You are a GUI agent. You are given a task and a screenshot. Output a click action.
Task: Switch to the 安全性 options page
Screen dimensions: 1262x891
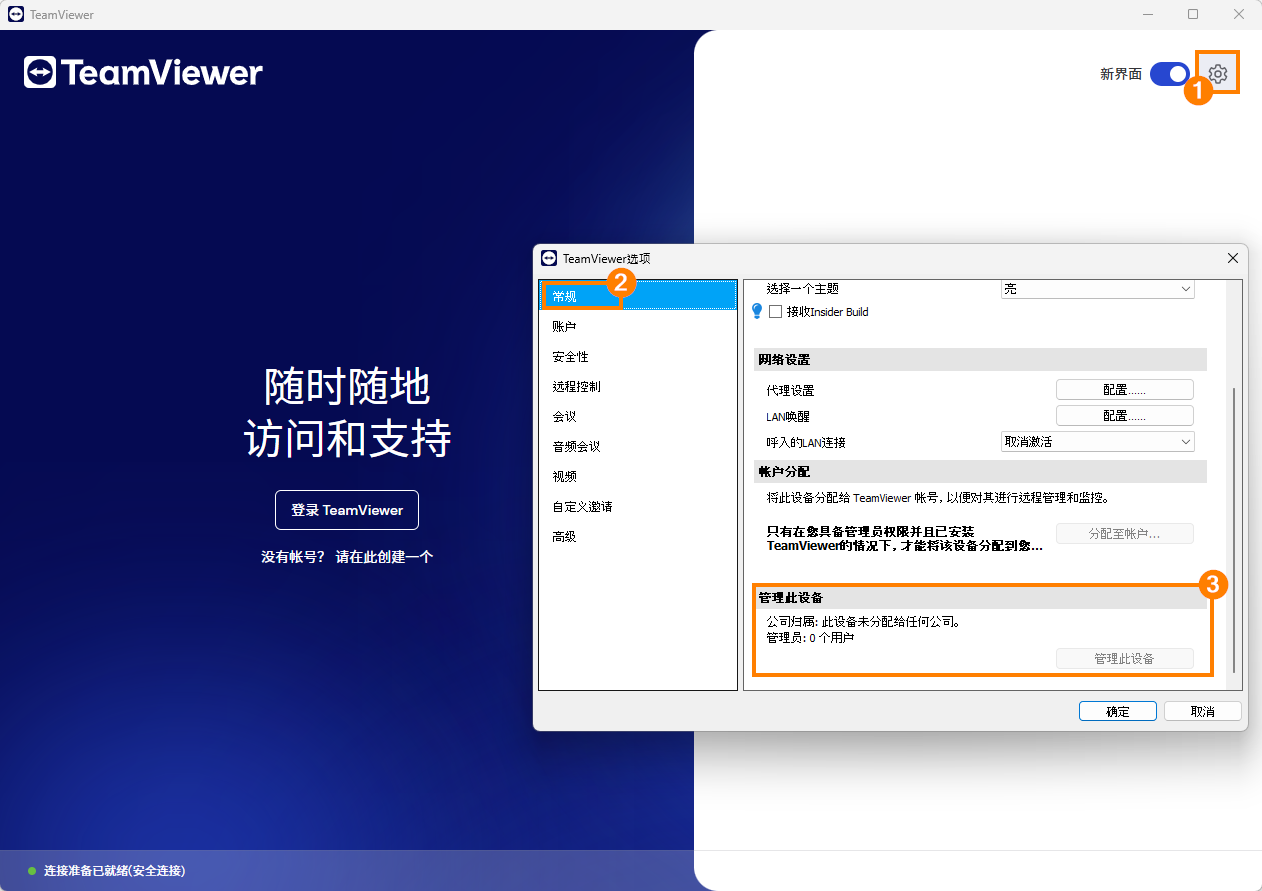[638, 356]
